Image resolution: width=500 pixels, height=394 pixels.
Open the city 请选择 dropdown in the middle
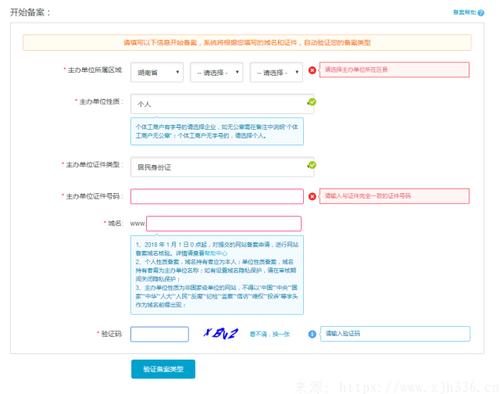click(x=217, y=72)
